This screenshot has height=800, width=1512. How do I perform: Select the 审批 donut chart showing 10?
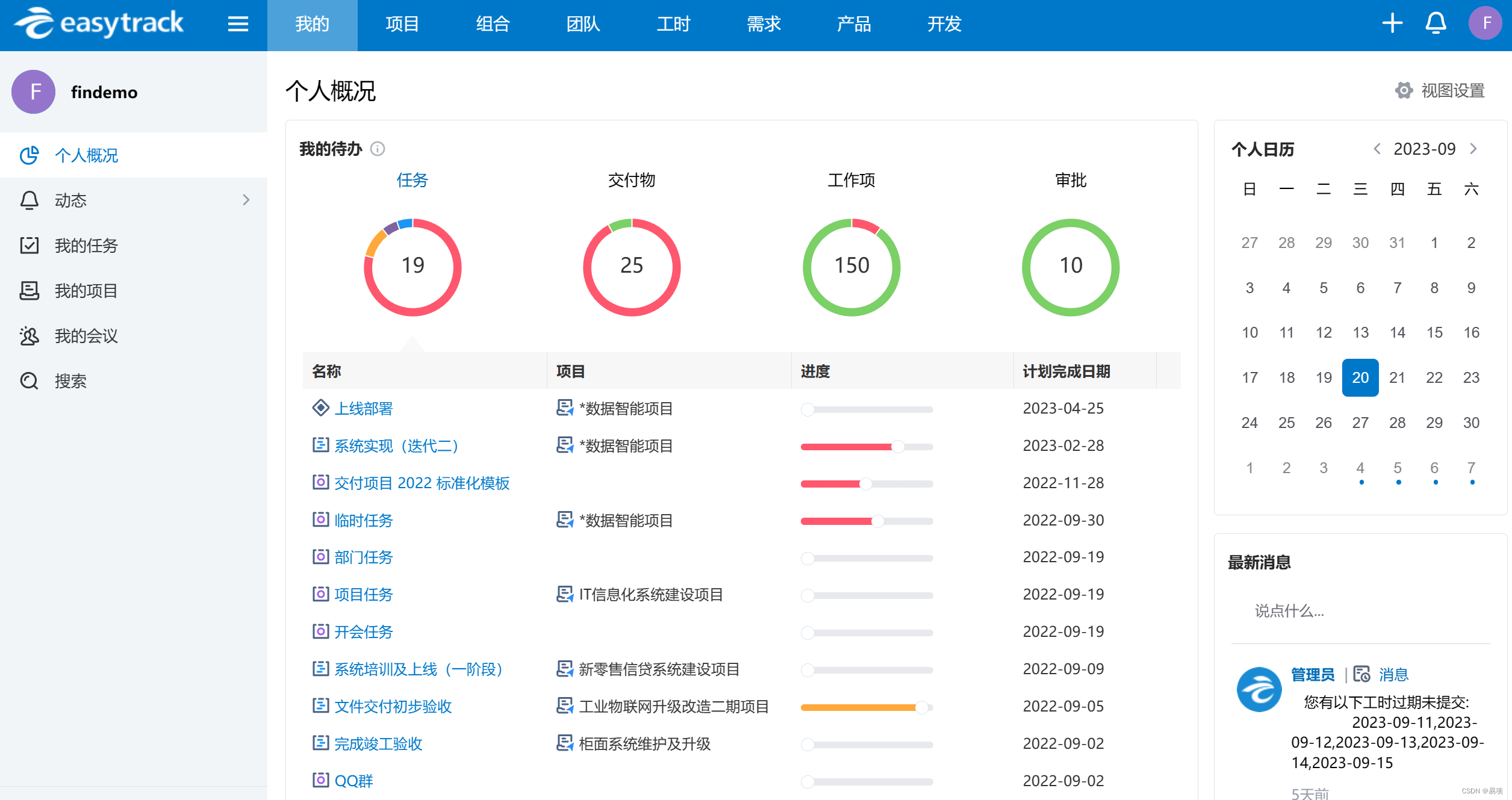pos(1071,267)
